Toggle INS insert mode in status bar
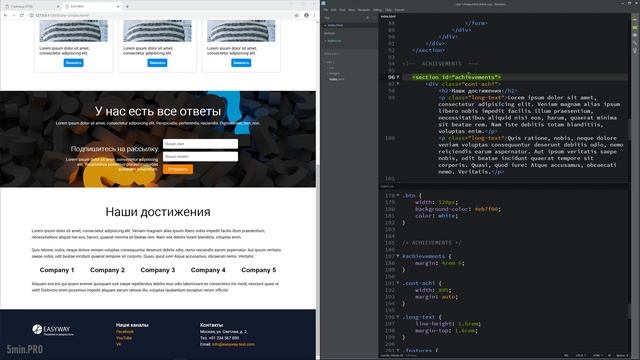The height and width of the screenshot is (360, 640). (566, 356)
